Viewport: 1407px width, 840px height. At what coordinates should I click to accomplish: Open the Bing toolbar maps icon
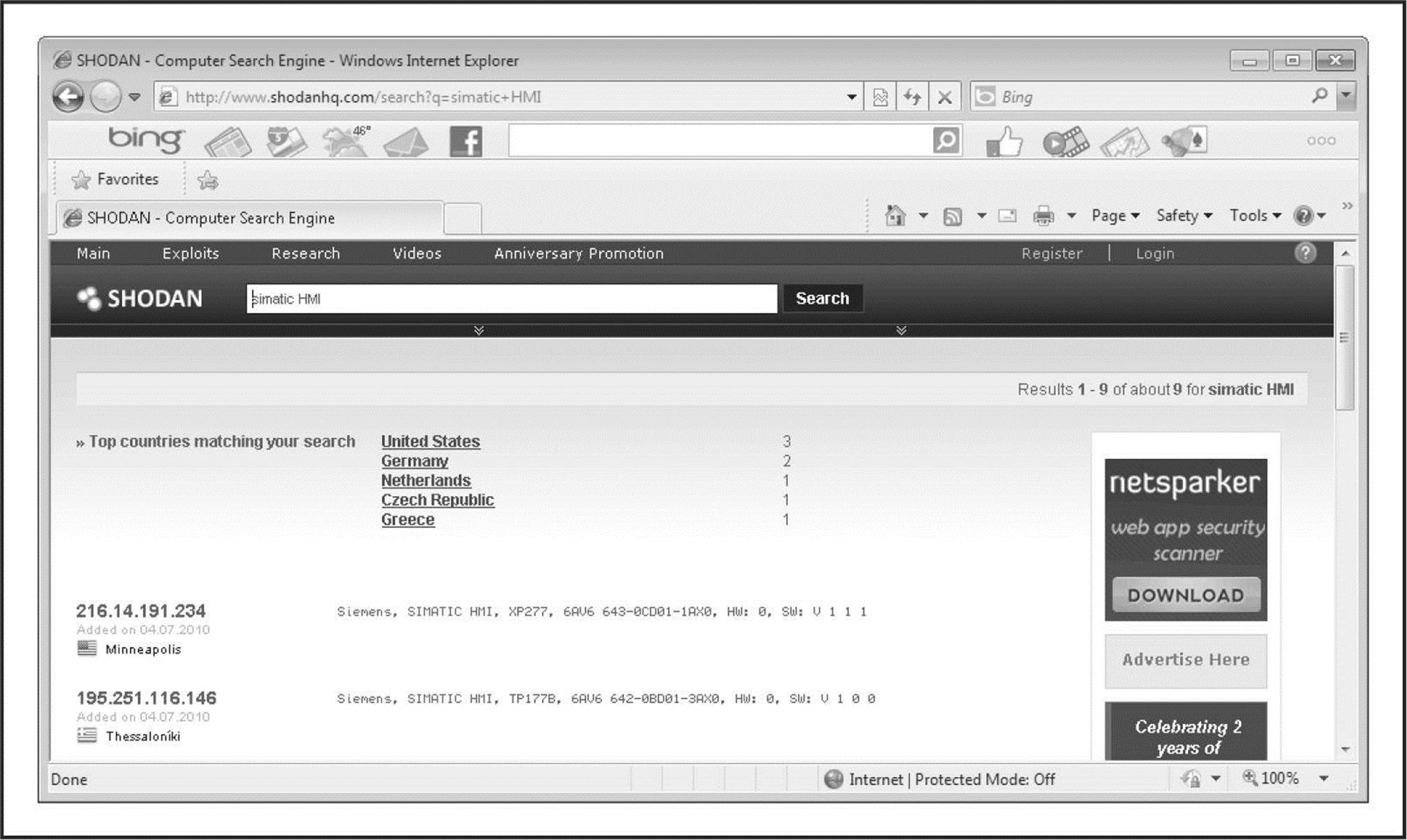pyautogui.click(x=286, y=142)
